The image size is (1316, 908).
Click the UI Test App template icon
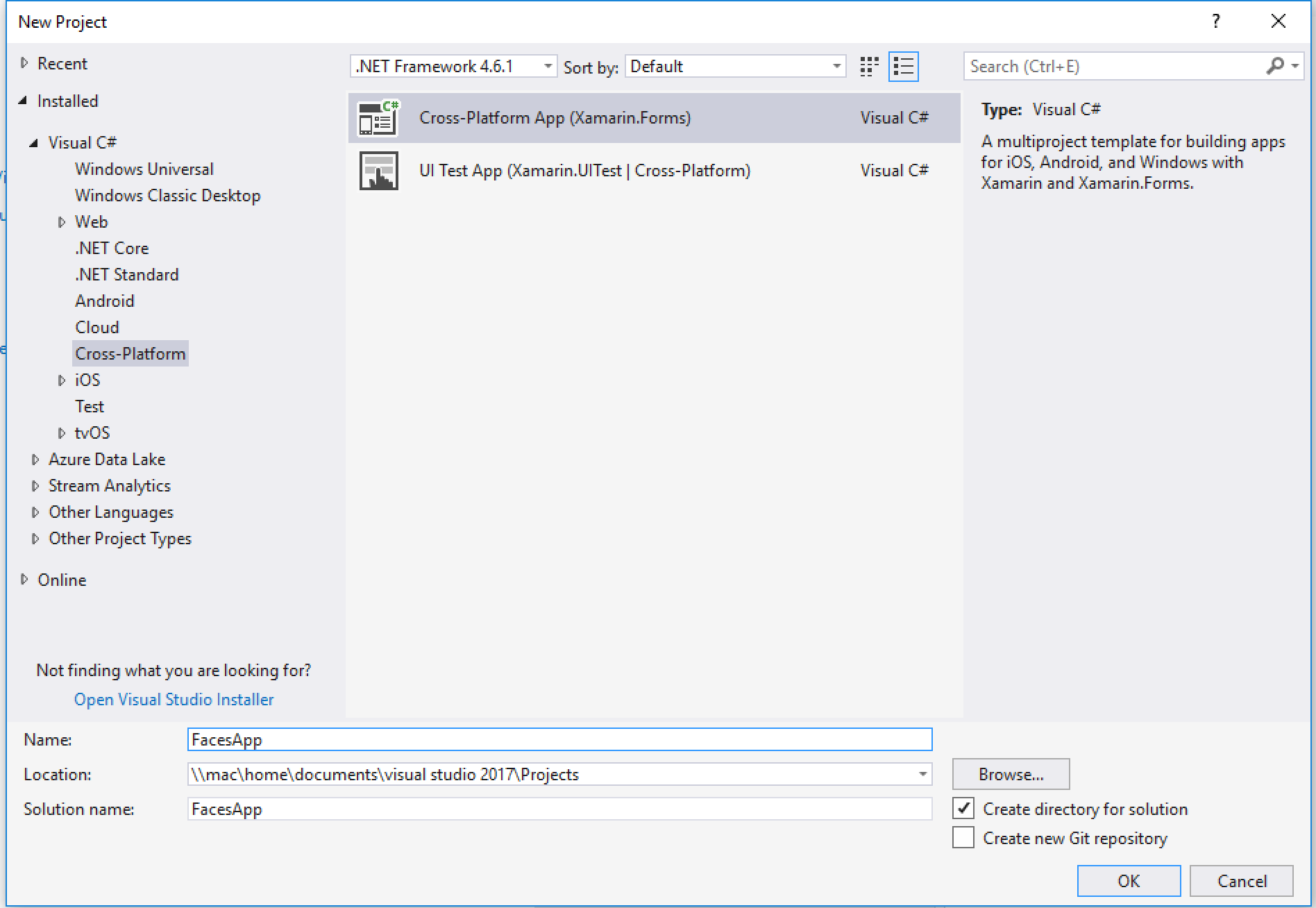click(x=378, y=171)
